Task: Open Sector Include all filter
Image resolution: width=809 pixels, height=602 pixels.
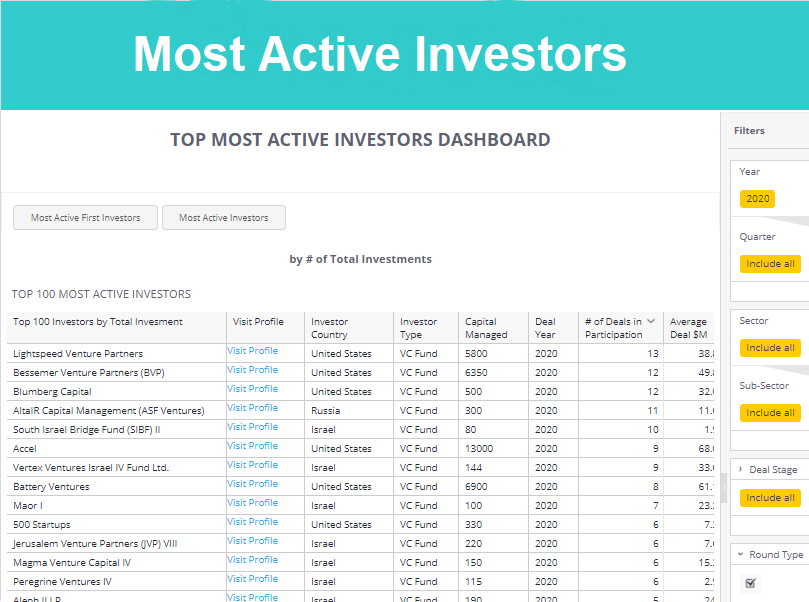Action: [769, 348]
